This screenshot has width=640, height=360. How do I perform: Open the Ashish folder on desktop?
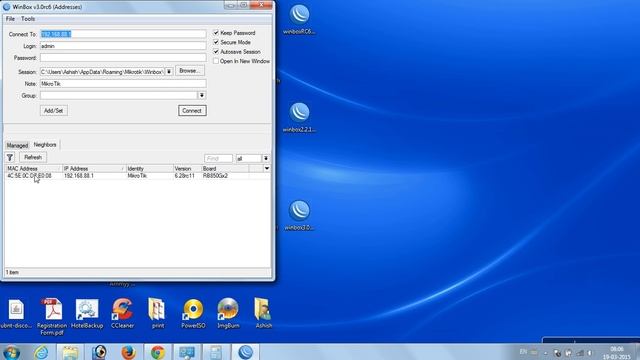pos(264,313)
